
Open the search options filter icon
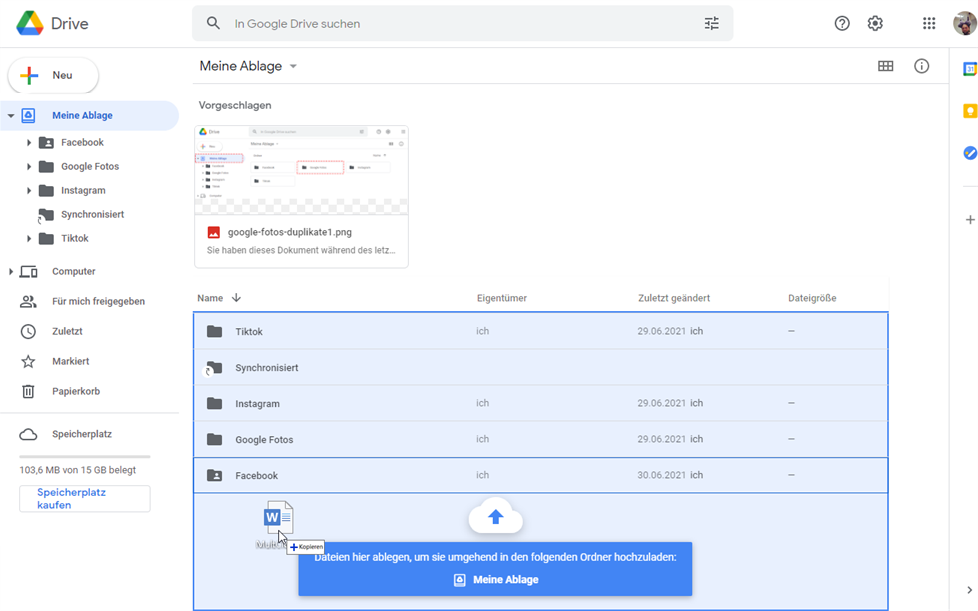pos(711,23)
